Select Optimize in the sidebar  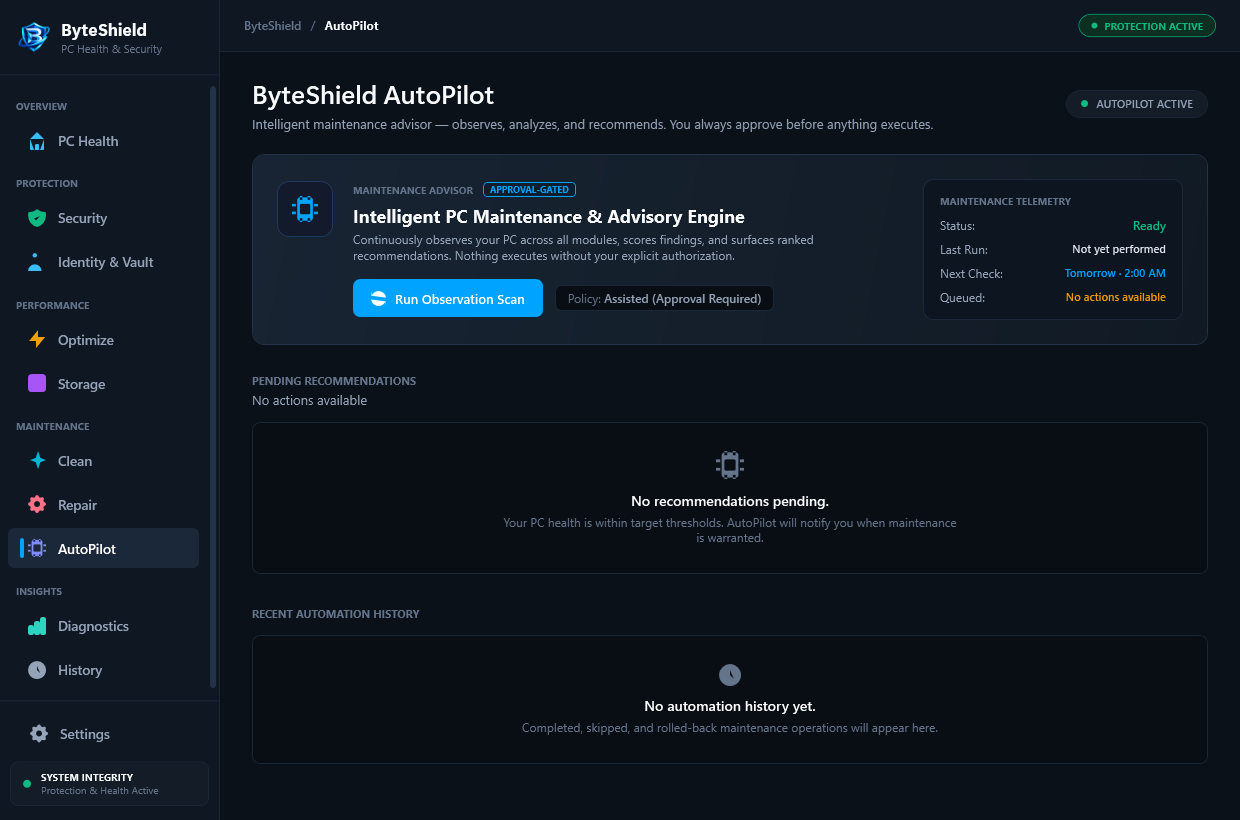coord(104,340)
